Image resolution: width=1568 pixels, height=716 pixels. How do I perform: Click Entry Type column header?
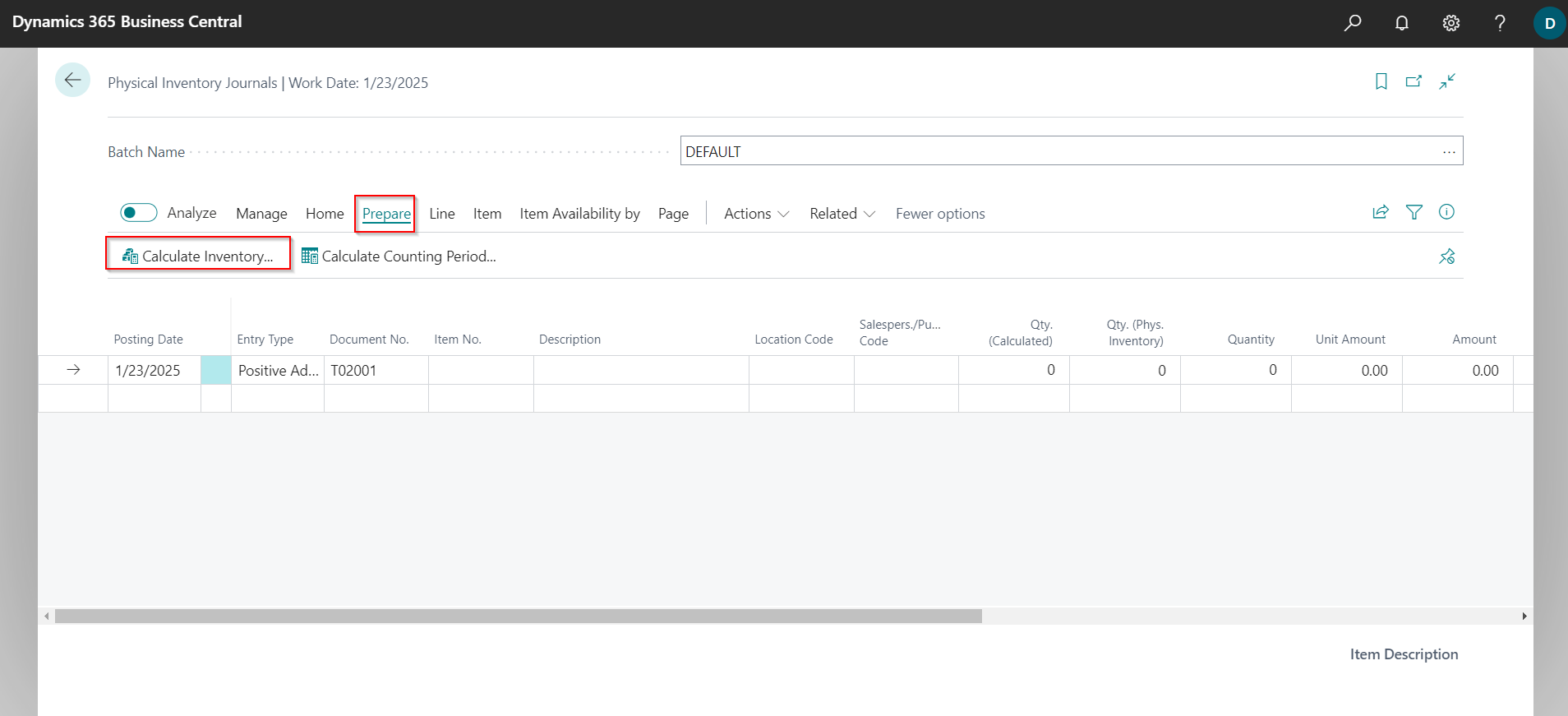[265, 340]
